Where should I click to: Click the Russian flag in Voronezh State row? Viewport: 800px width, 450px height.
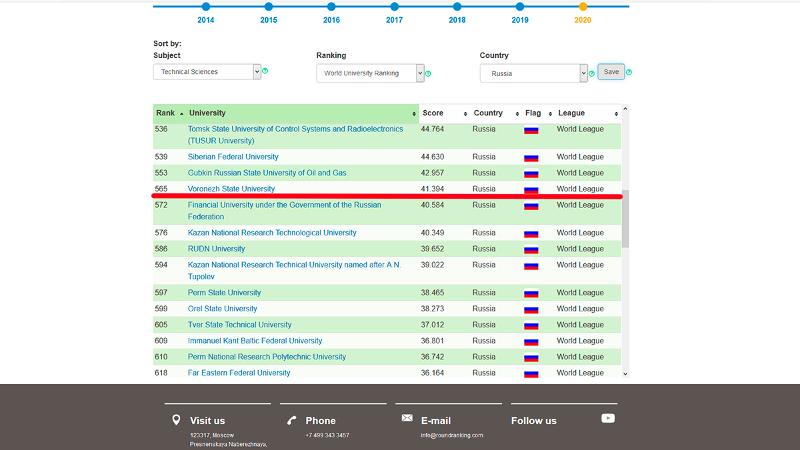[532, 189]
